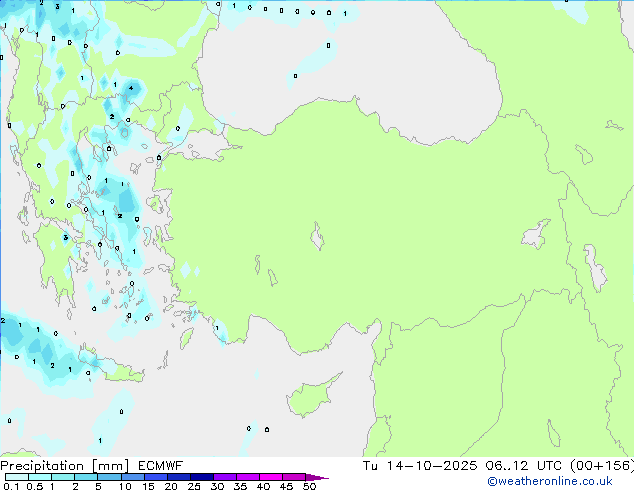Click the 'ECMWF' model label
Image resolution: width=634 pixels, height=490 pixels.
160,466
